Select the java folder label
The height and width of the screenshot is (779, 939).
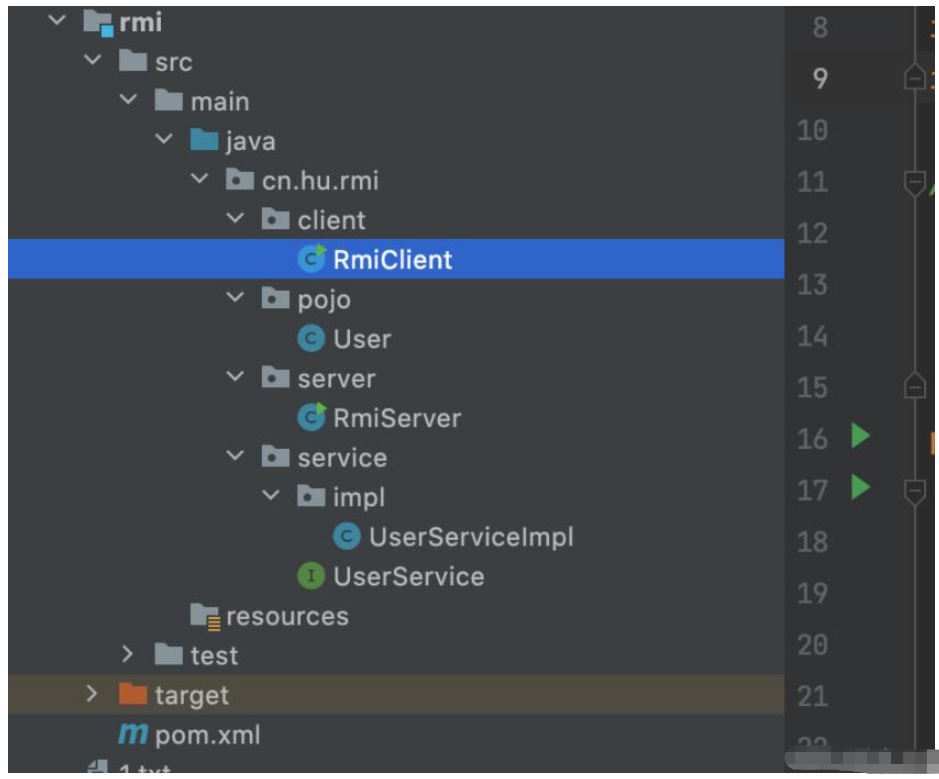point(251,142)
